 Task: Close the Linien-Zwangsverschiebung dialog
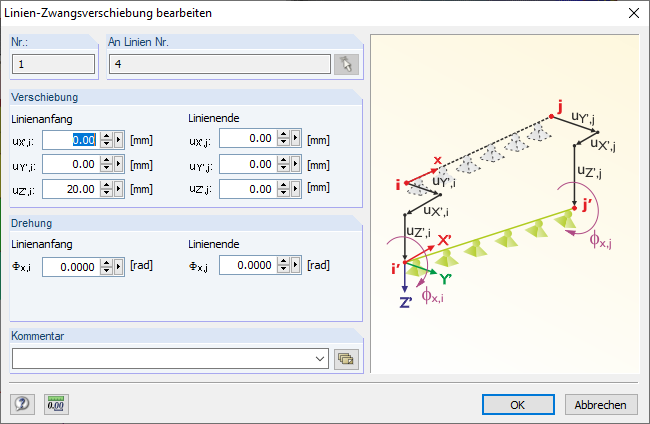coord(634,13)
